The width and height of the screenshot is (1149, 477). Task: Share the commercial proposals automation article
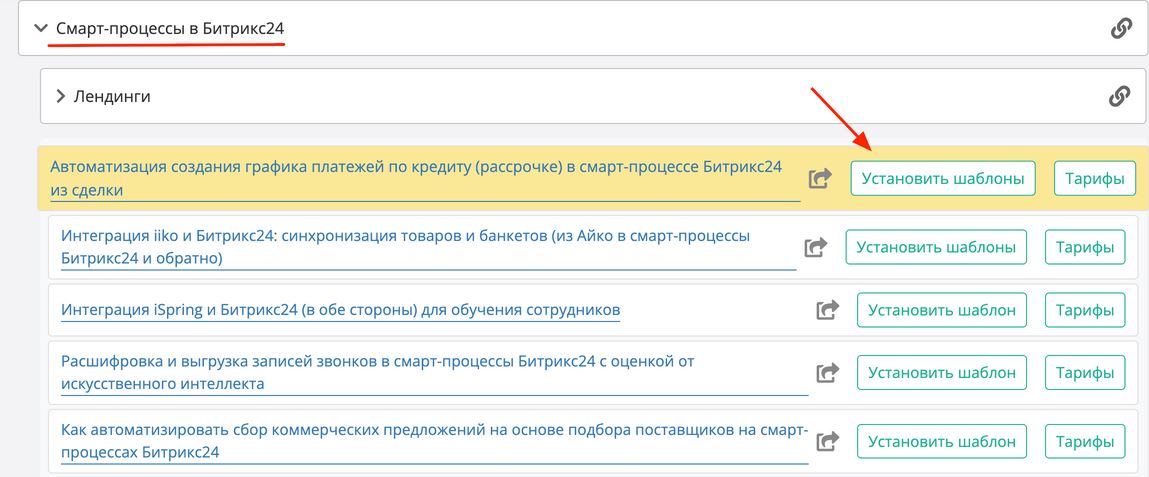pos(827,441)
